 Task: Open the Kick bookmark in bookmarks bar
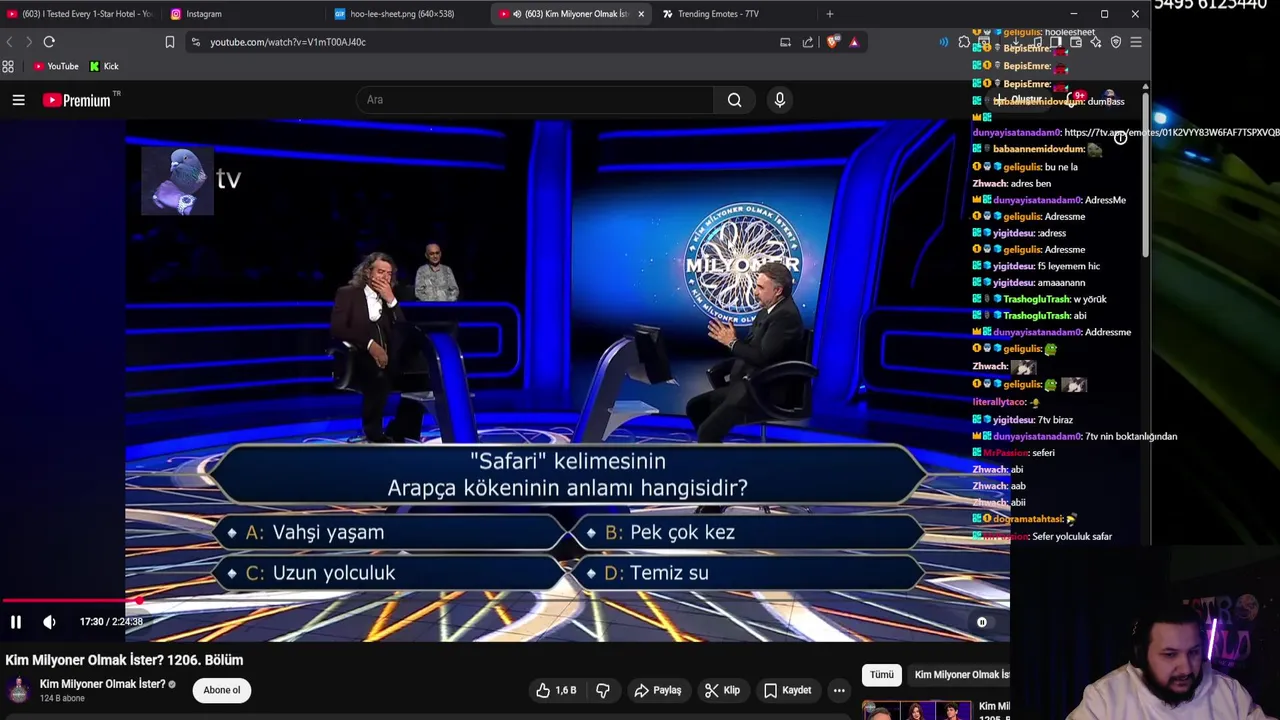pos(104,66)
